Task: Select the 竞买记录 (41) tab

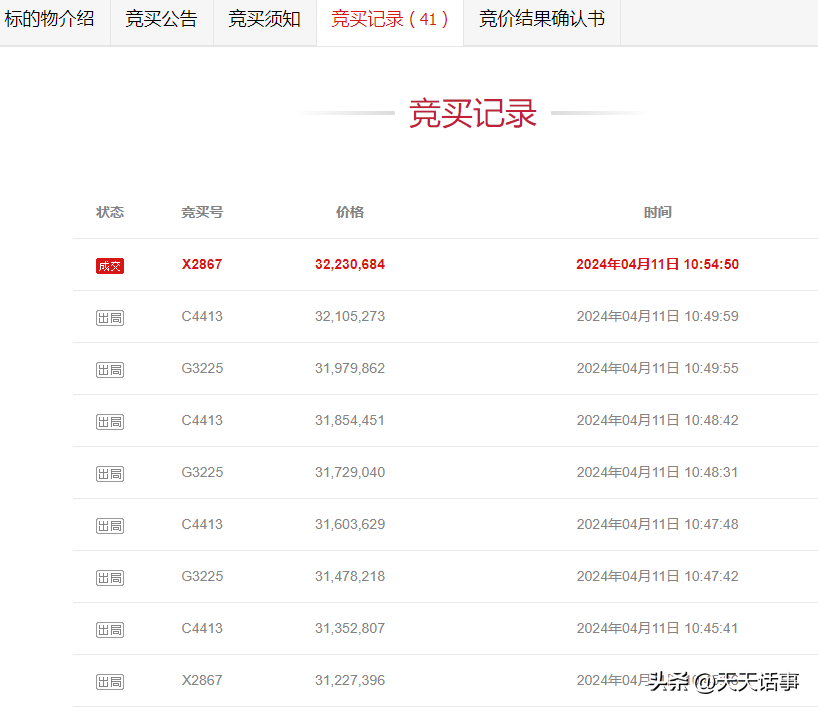Action: 389,19
